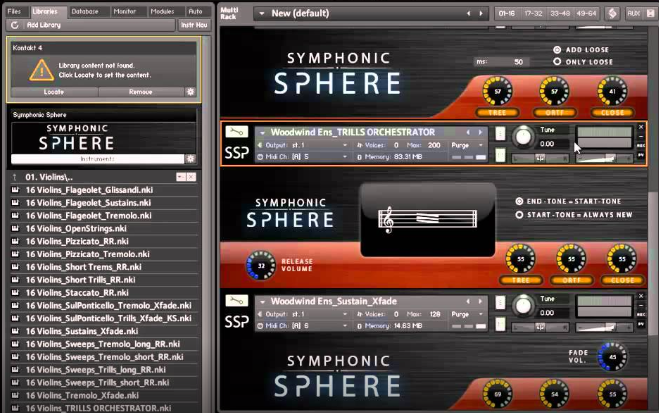Open Midi Ch [A] 5 dropdown

coord(345,157)
